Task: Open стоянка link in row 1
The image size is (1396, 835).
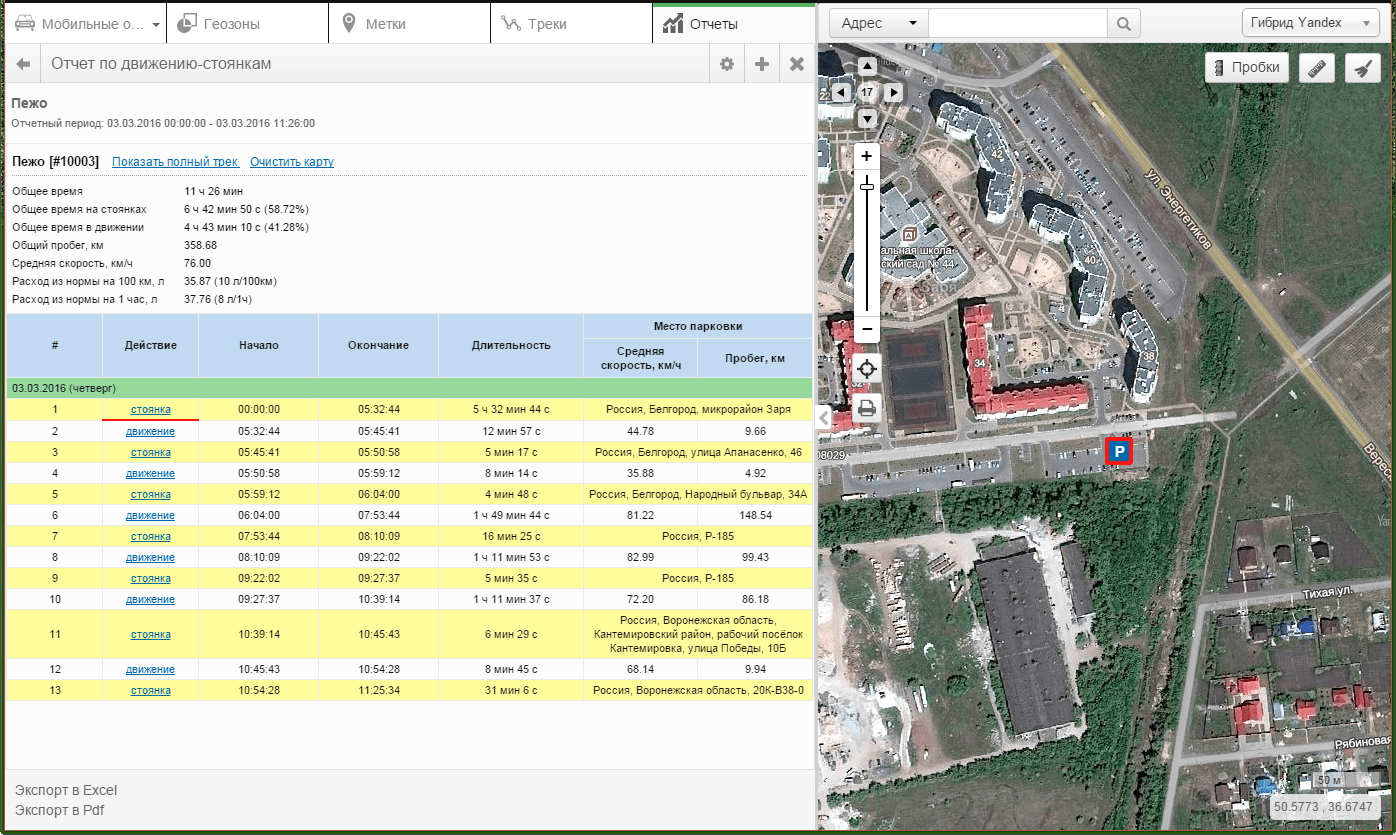Action: coord(150,410)
